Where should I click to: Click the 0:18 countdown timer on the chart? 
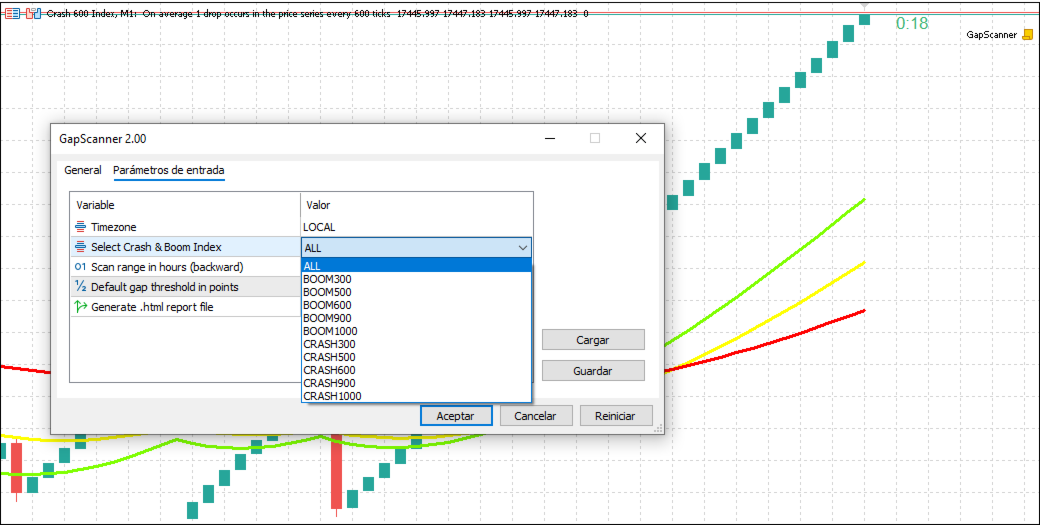(912, 23)
